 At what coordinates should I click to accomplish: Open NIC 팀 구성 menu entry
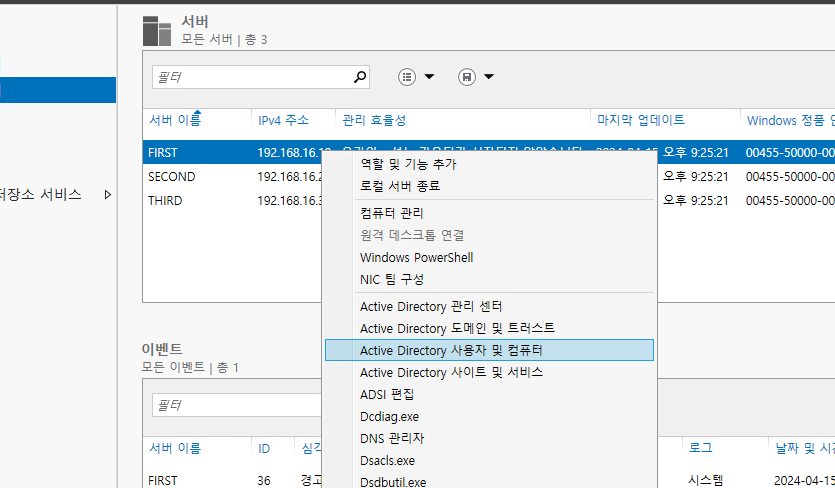392,279
